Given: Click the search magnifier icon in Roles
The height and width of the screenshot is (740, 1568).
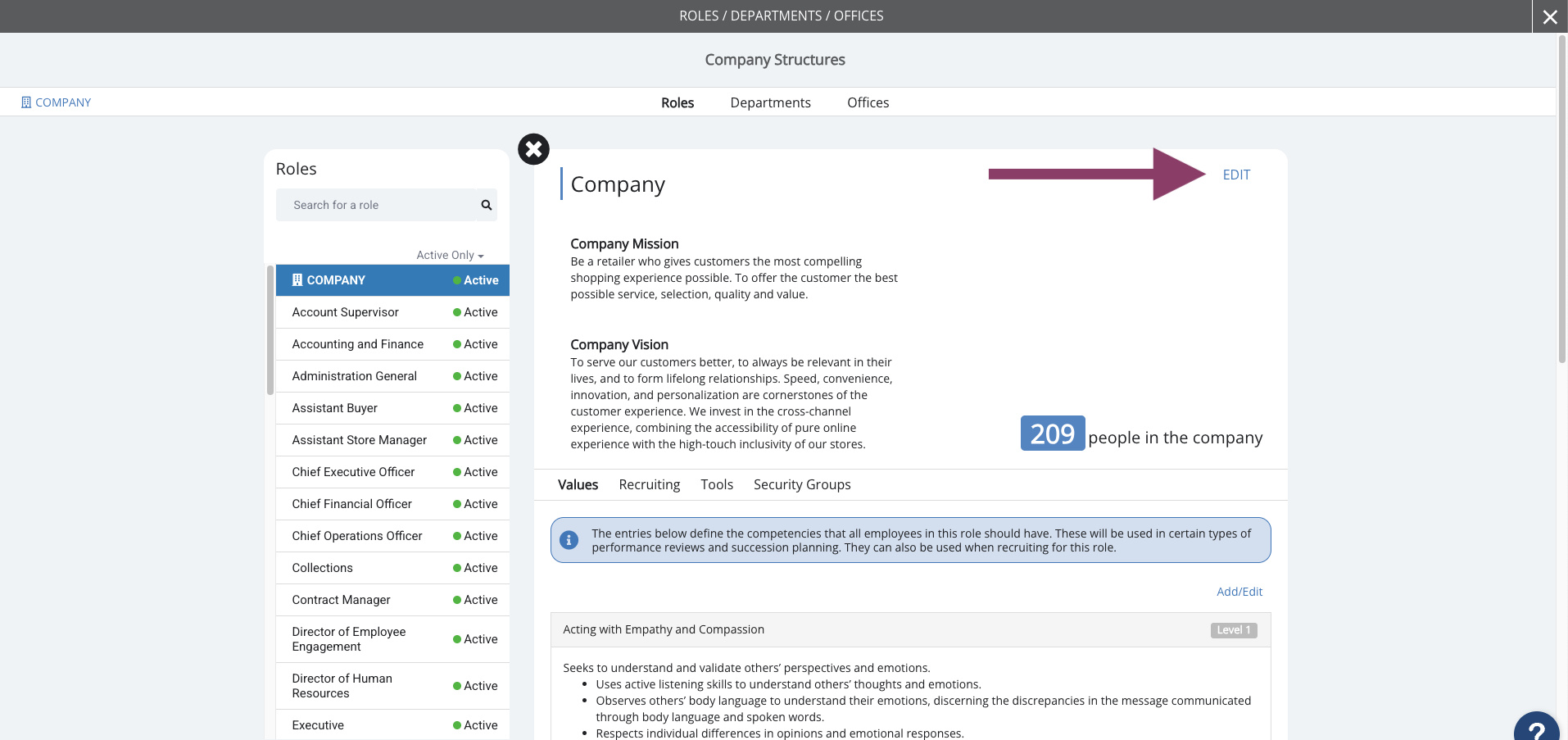Looking at the screenshot, I should click(x=486, y=205).
